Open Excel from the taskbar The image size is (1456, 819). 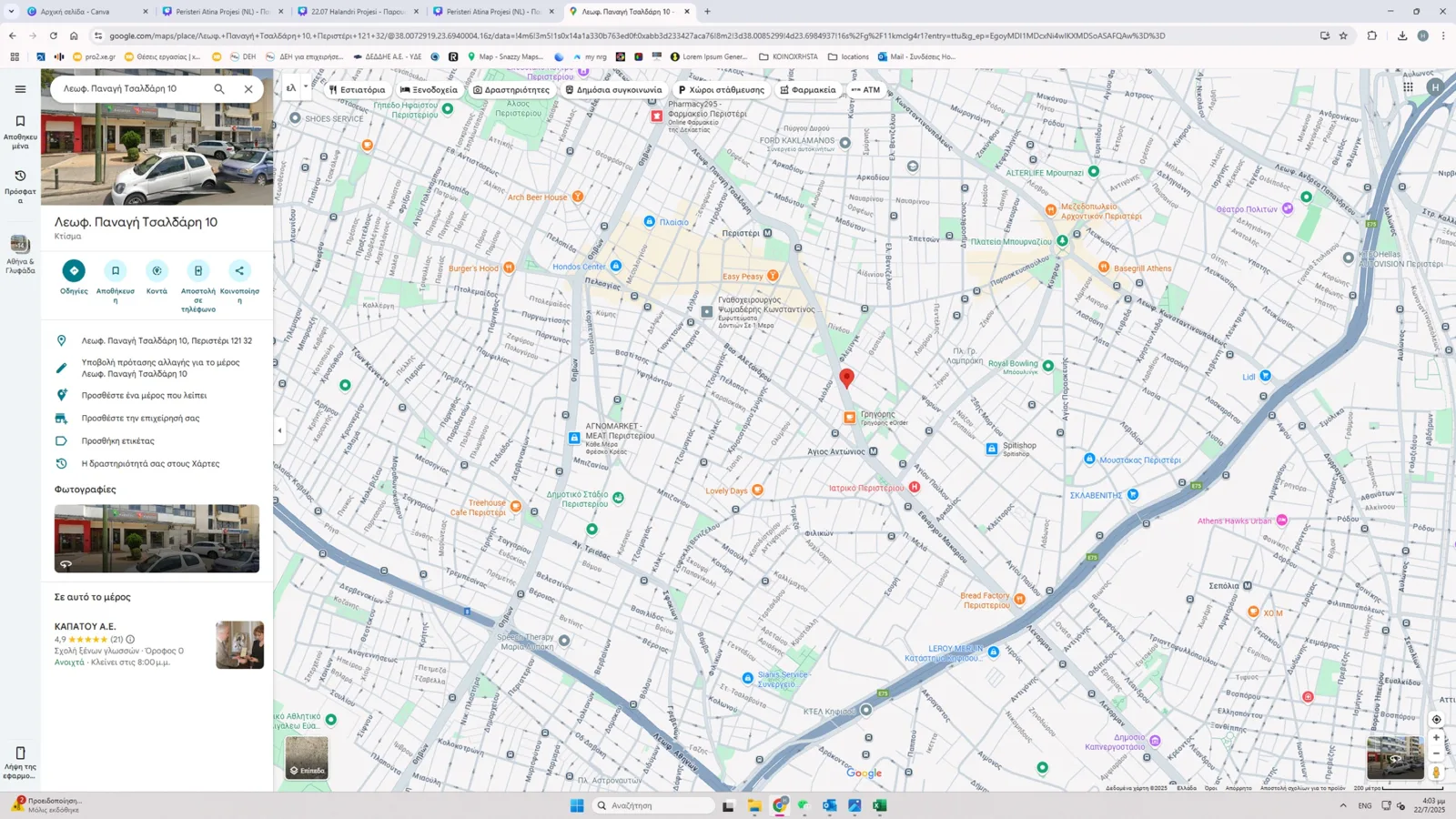coord(879,805)
